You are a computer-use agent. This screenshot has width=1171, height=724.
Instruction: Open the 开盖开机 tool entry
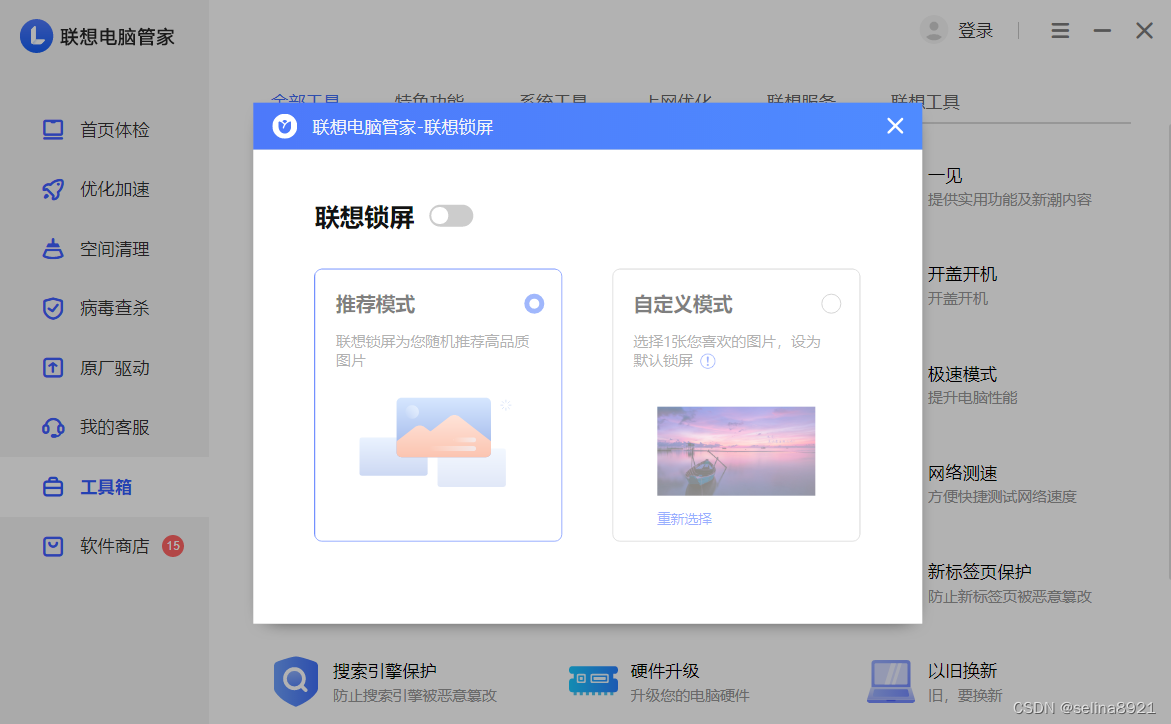click(963, 285)
